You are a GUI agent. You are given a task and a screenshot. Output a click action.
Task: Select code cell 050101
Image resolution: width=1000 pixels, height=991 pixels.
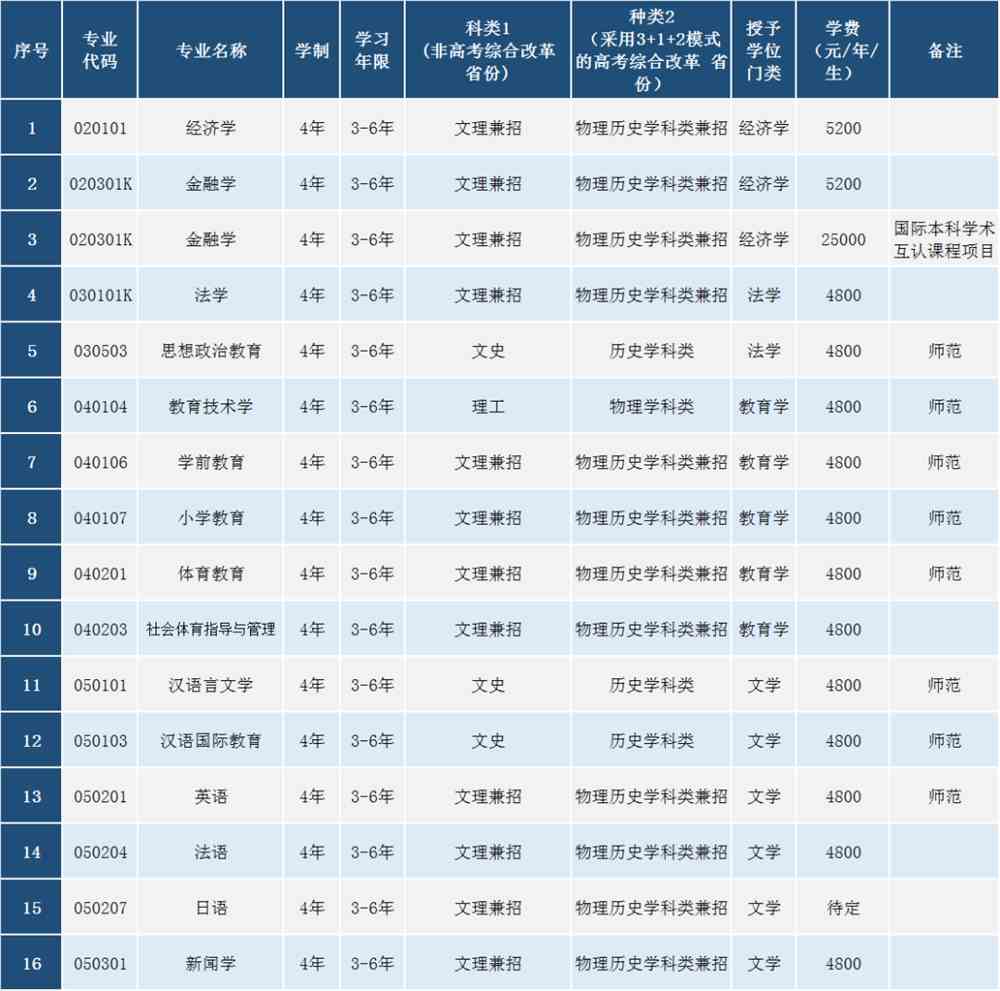point(99,685)
